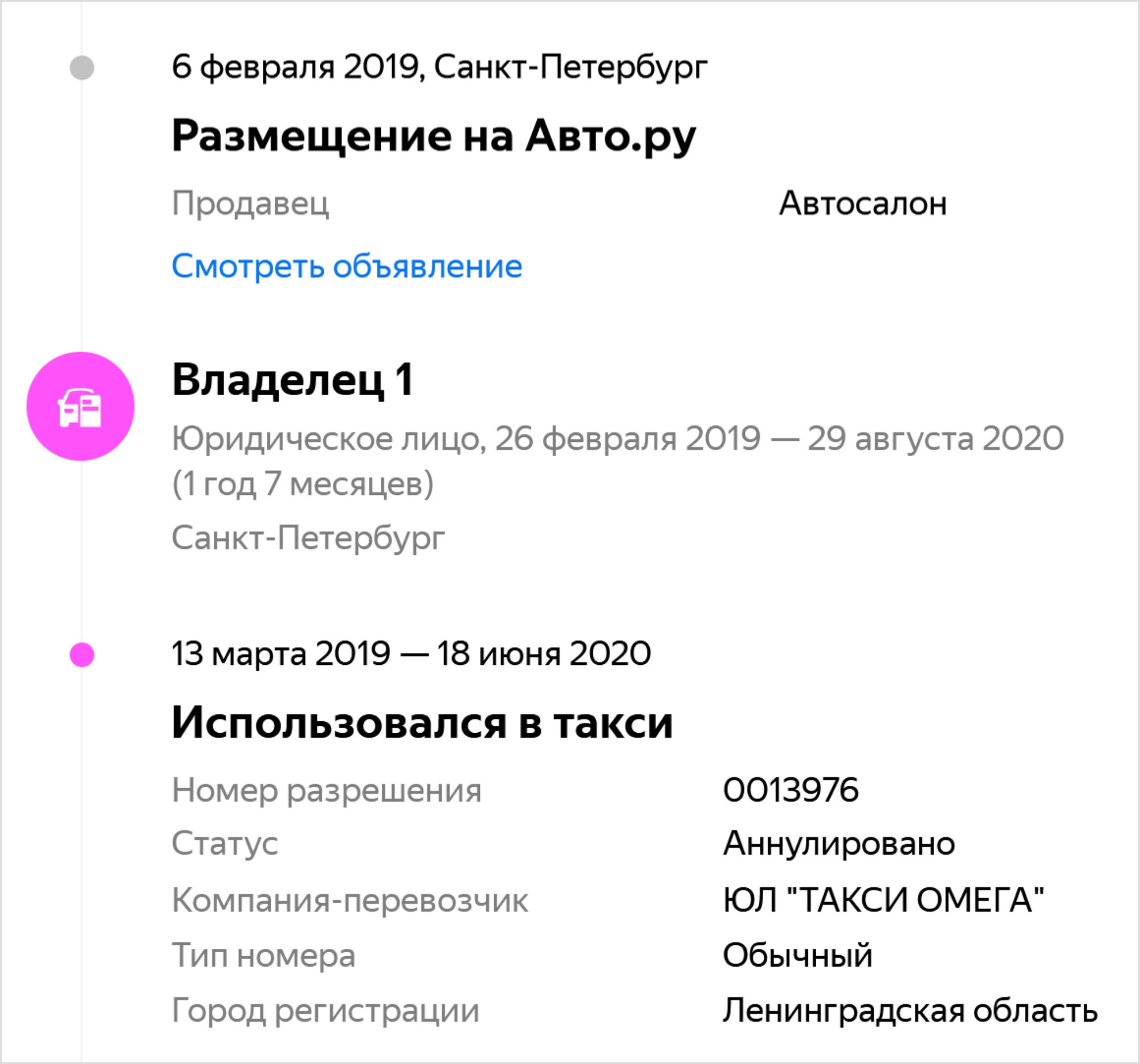Click the Размещение на Авто.ру heading
This screenshot has width=1140, height=1064.
pyautogui.click(x=434, y=137)
